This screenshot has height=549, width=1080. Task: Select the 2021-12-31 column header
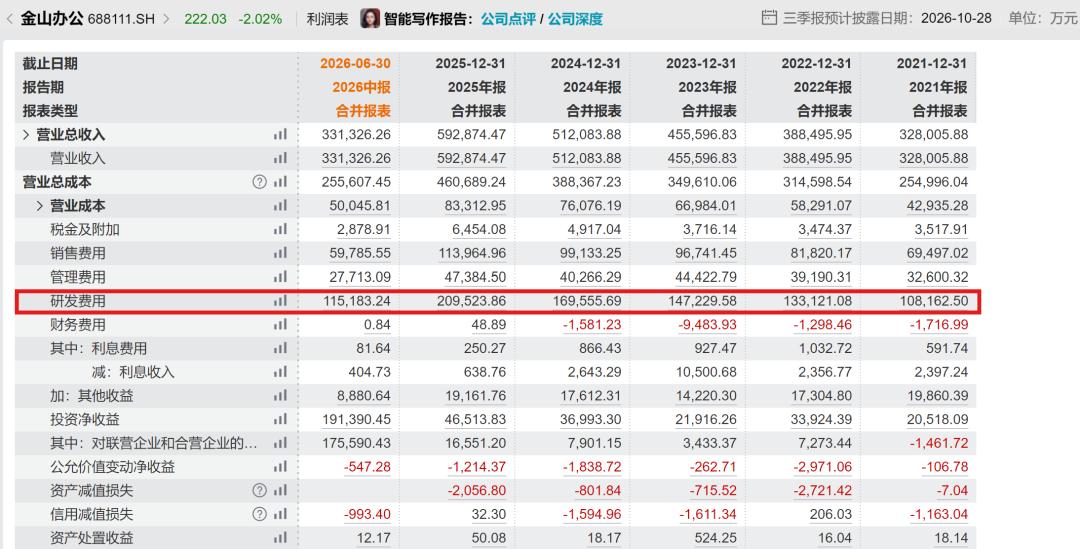[x=932, y=63]
